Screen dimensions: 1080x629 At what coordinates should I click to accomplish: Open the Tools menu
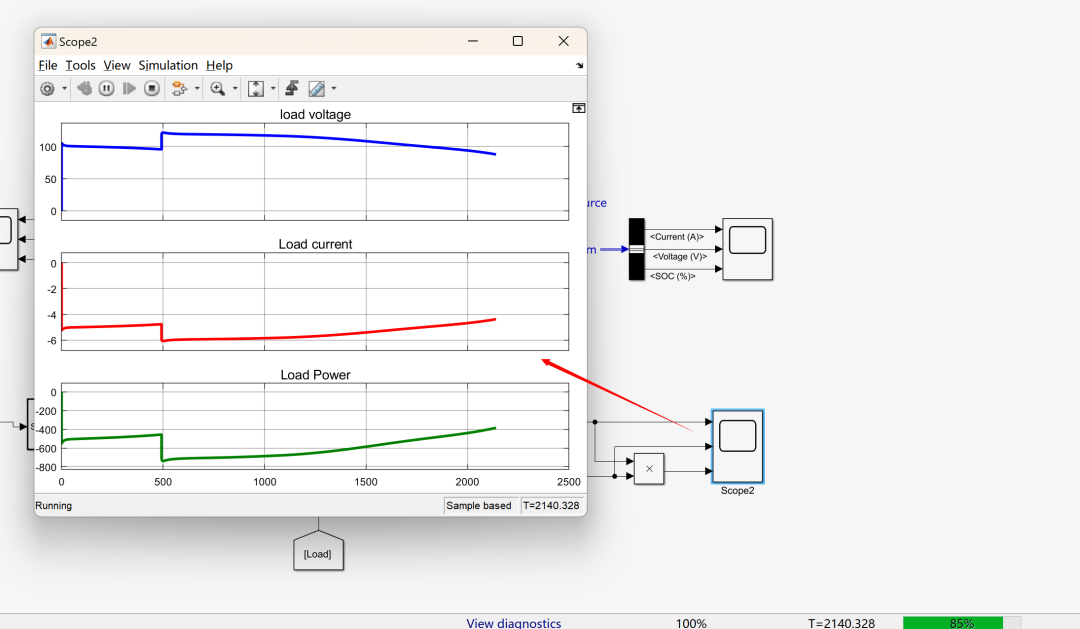pyautogui.click(x=80, y=65)
